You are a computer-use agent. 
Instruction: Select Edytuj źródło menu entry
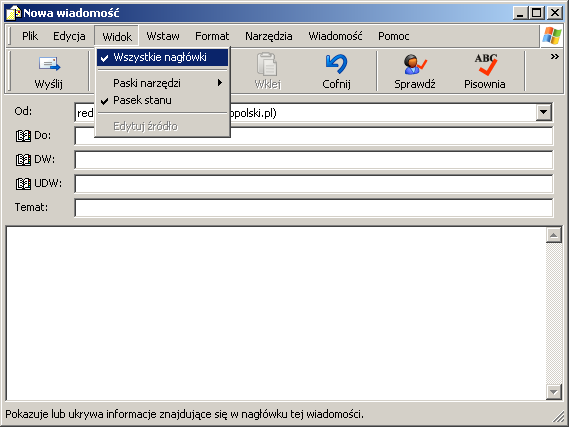coord(162,126)
